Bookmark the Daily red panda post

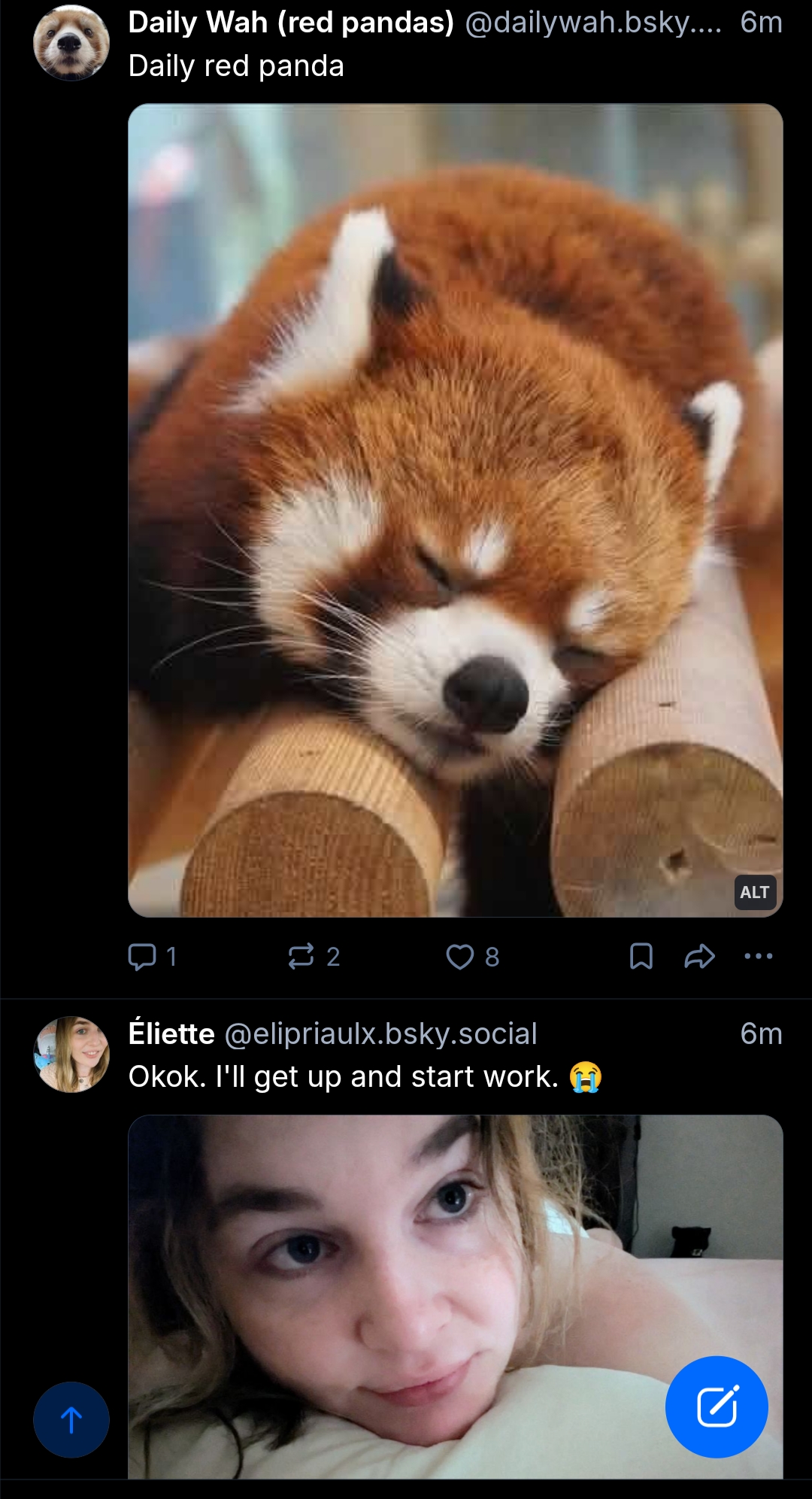(x=641, y=956)
